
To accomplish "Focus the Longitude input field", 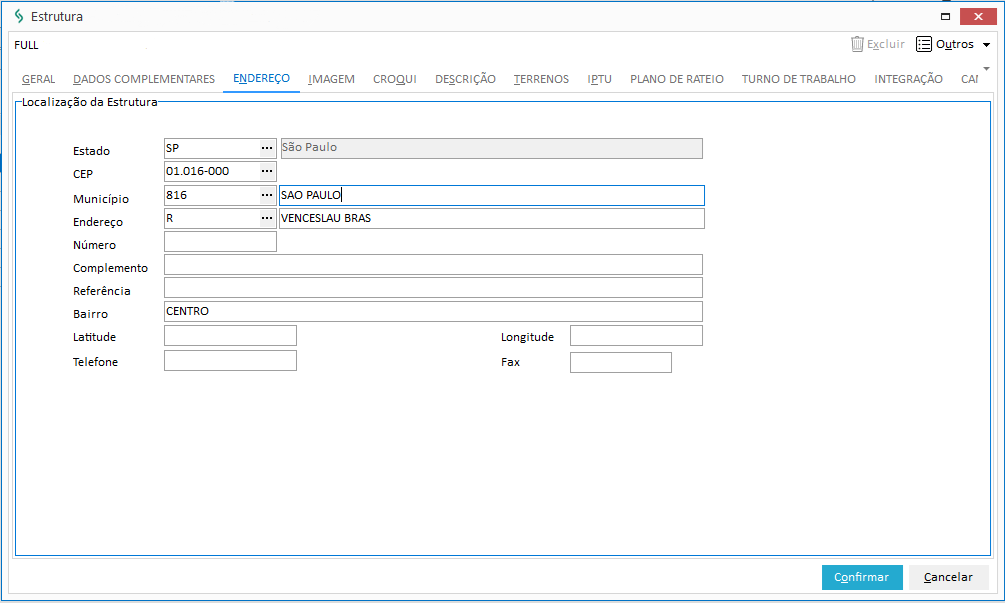I will (636, 335).
